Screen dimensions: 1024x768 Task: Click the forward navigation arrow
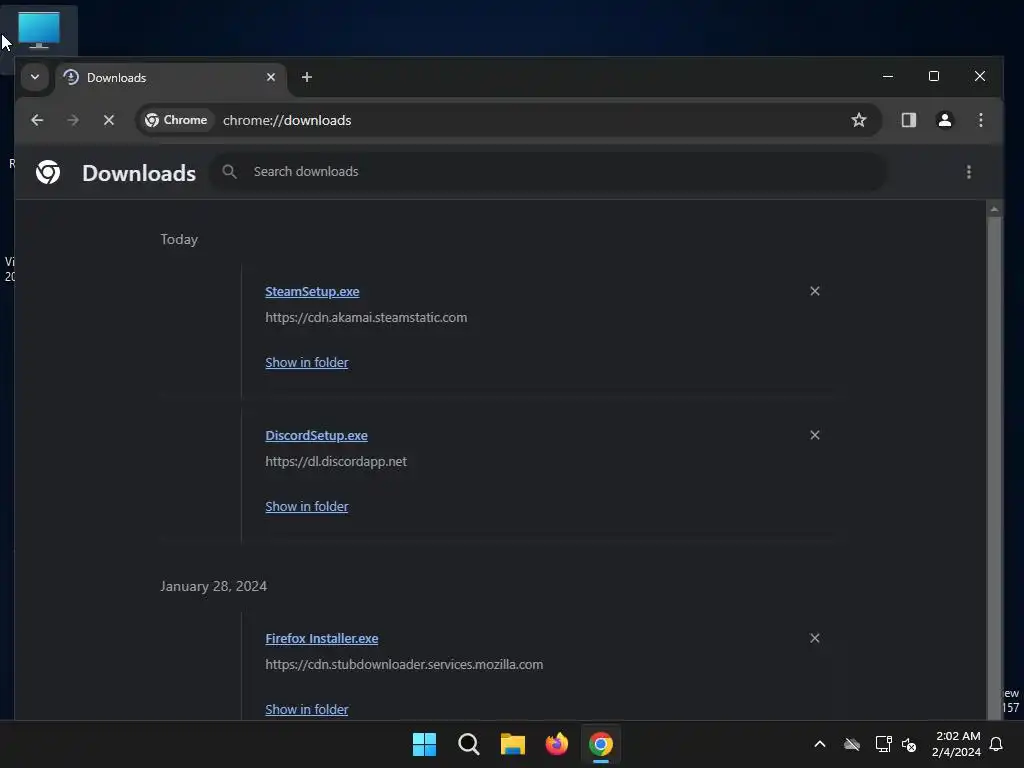72,120
